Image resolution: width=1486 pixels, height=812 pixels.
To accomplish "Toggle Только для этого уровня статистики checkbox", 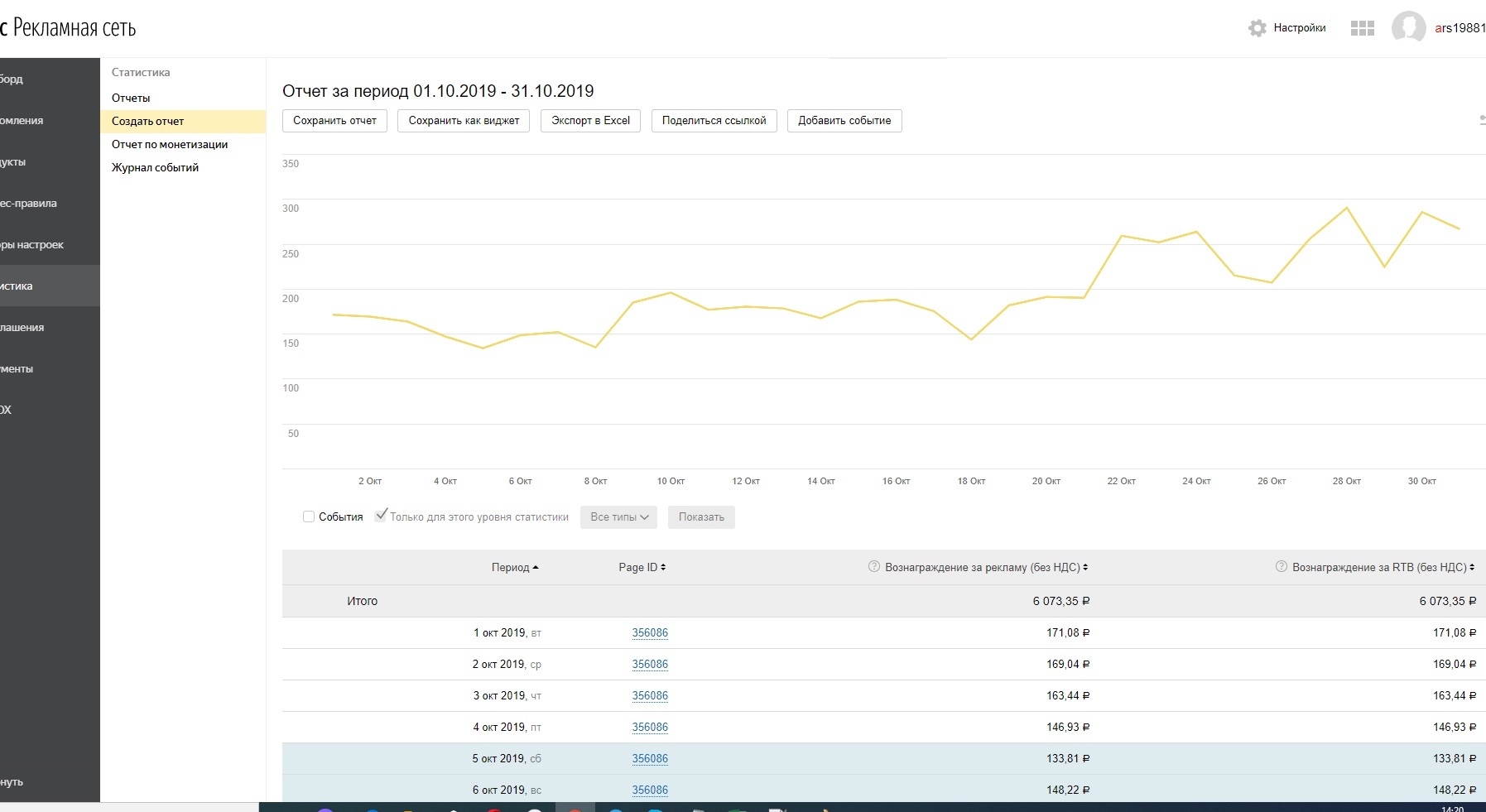I will 381,516.
